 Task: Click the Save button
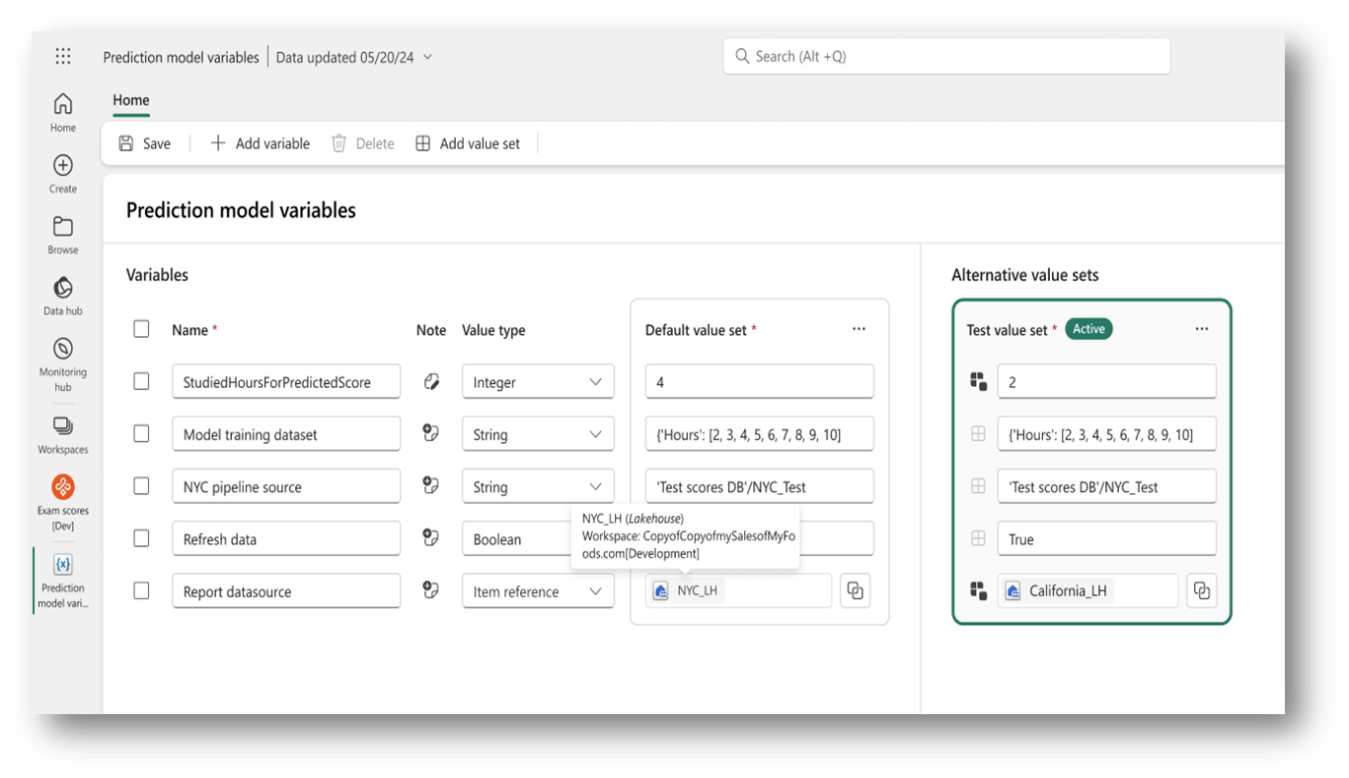(145, 144)
